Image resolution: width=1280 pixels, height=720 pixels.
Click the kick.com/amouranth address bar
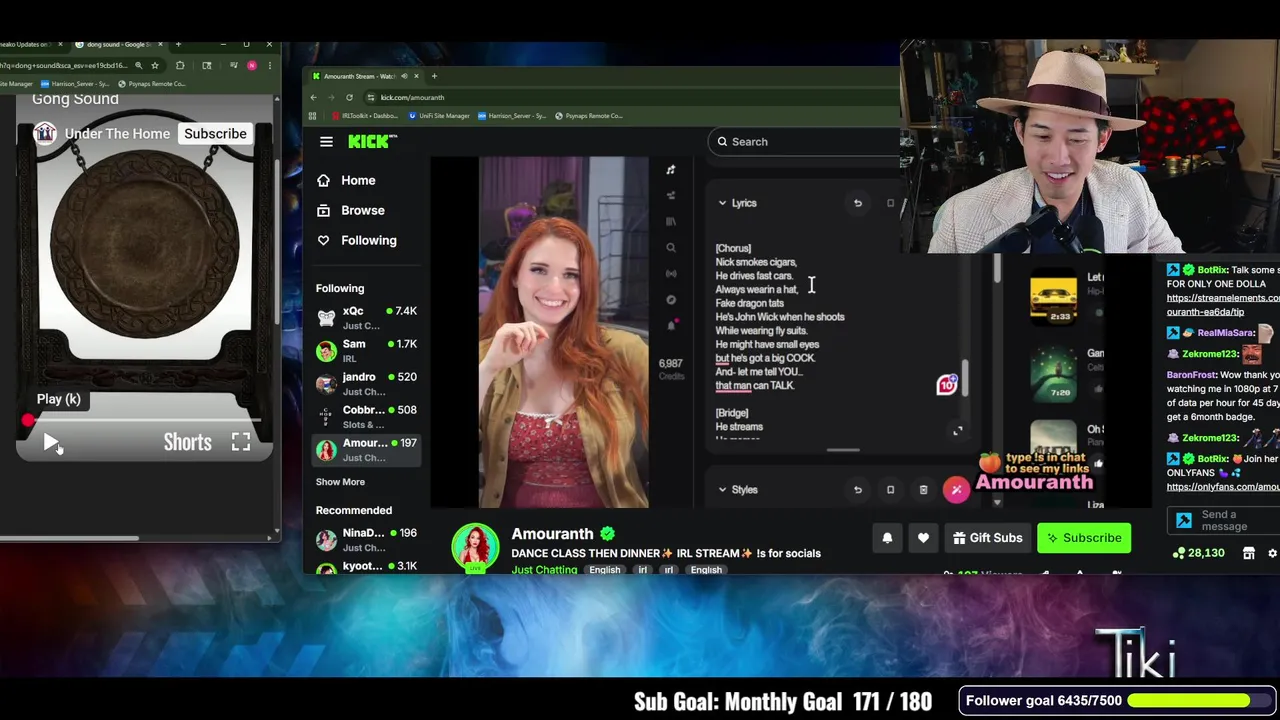pyautogui.click(x=630, y=97)
